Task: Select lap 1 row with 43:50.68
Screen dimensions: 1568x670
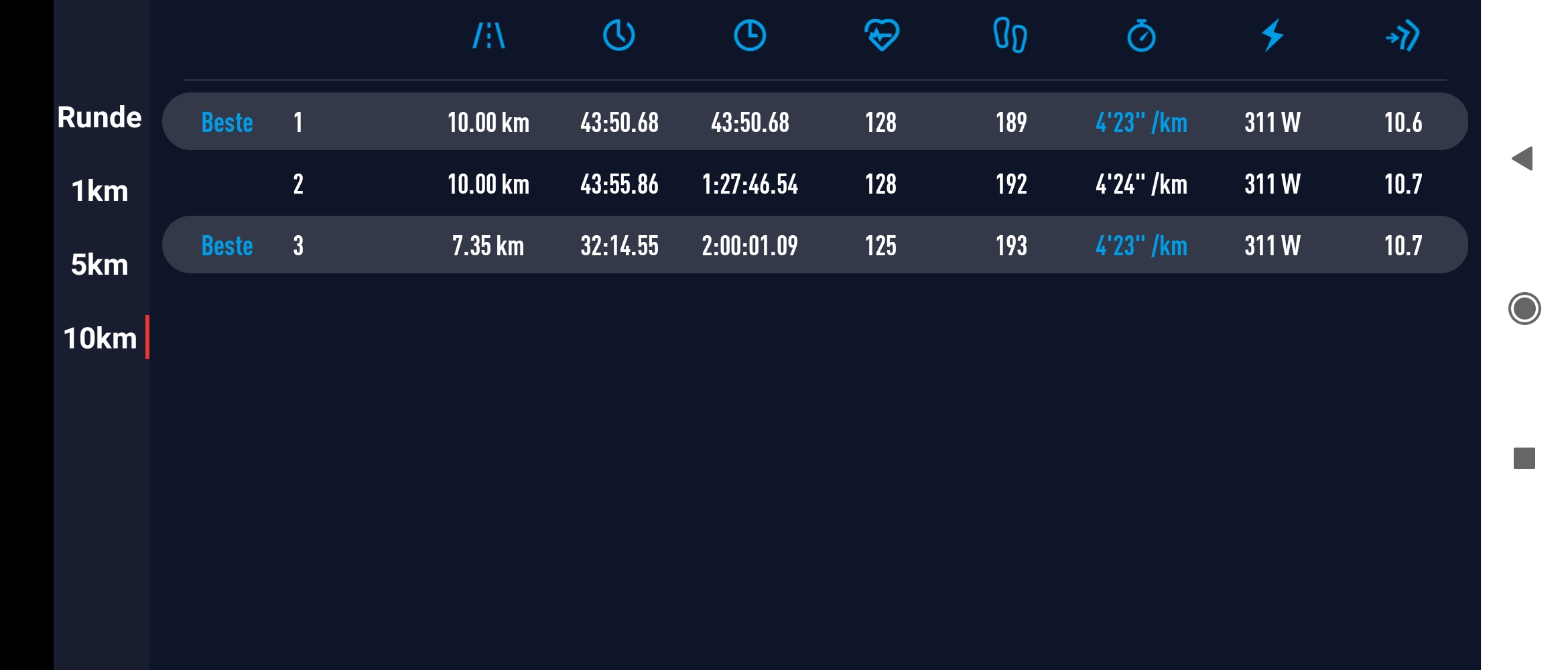Action: [814, 122]
